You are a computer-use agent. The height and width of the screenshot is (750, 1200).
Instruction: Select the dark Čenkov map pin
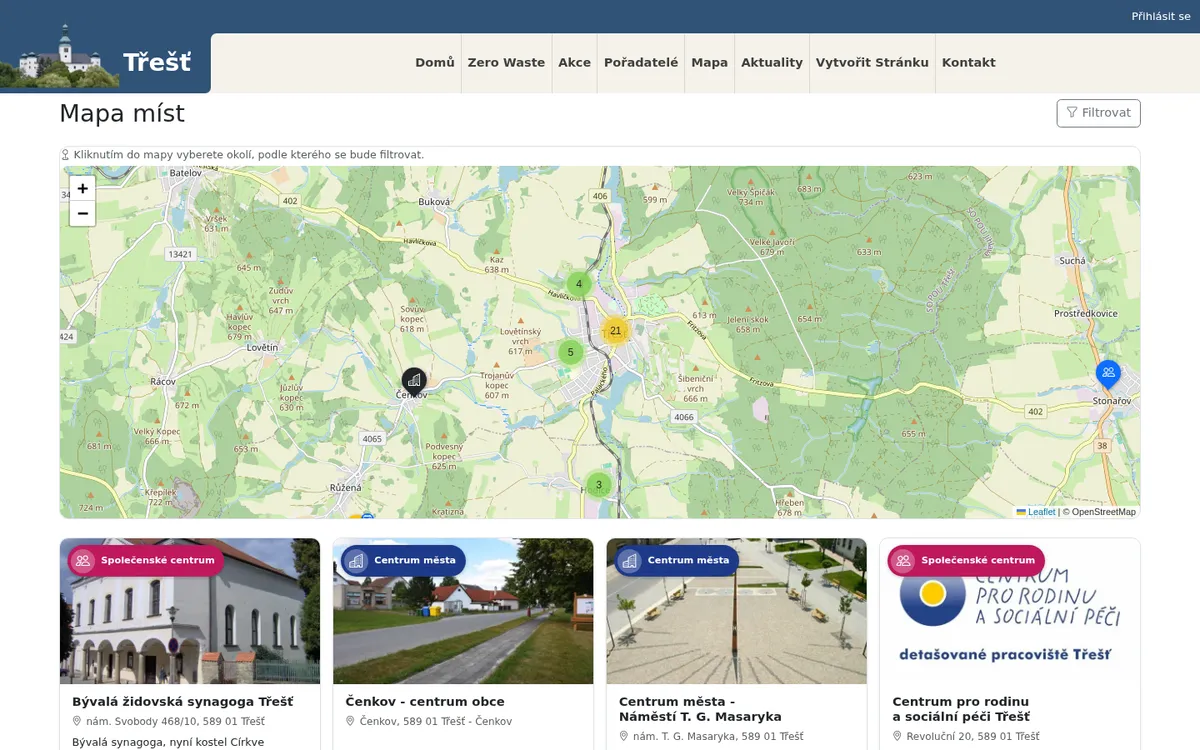point(414,380)
